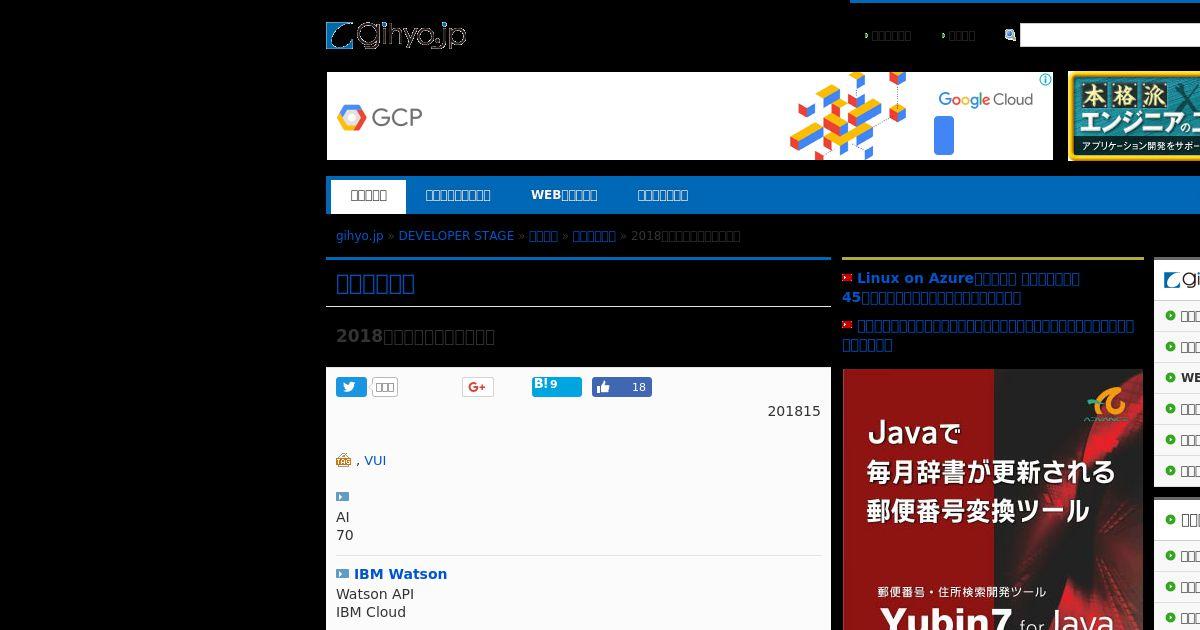The height and width of the screenshot is (630, 1200).
Task: Click the green bullet next to WE sidebar entry
Action: pos(1170,378)
